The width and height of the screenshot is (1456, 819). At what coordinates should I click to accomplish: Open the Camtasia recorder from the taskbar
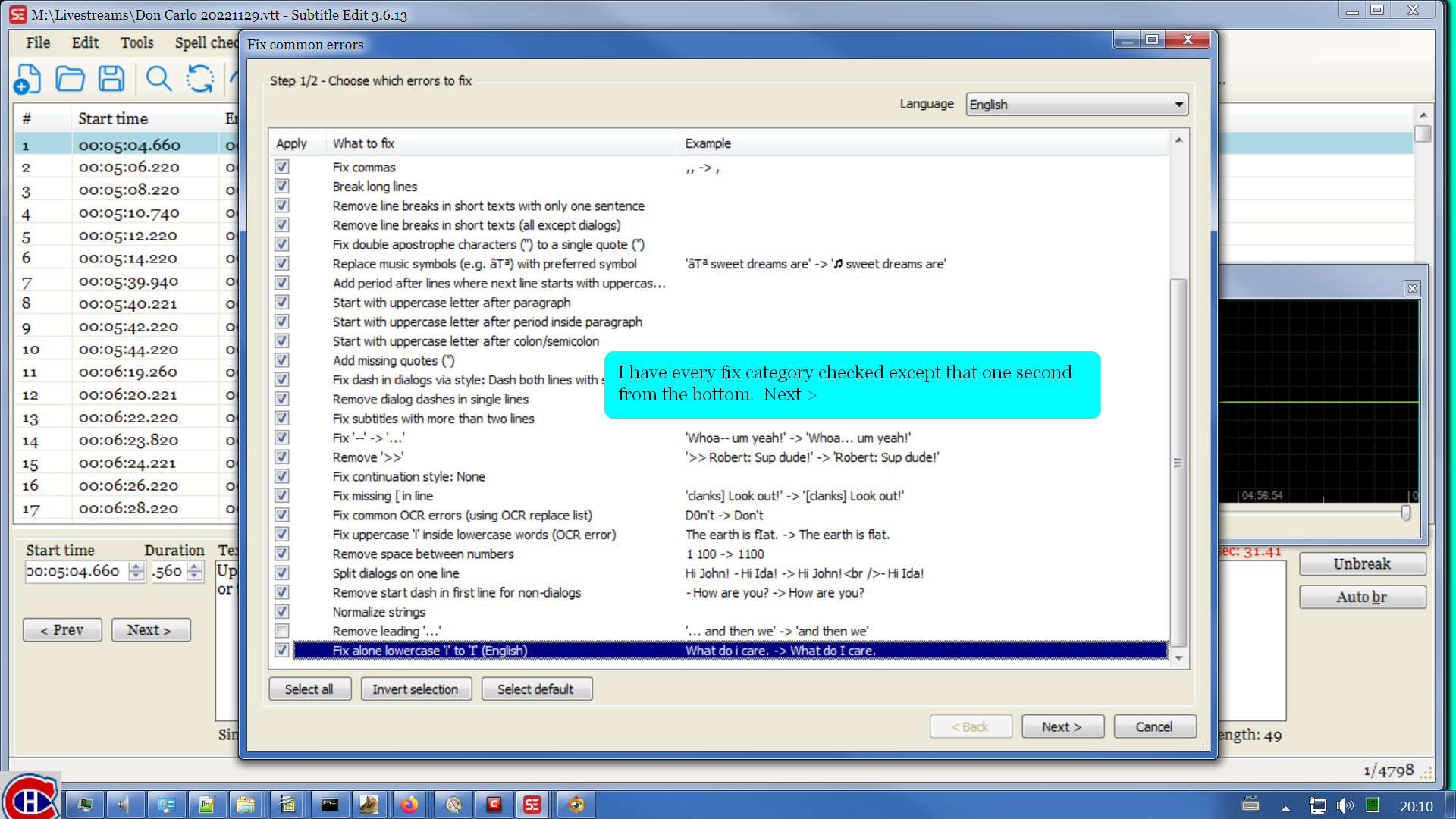pos(494,805)
